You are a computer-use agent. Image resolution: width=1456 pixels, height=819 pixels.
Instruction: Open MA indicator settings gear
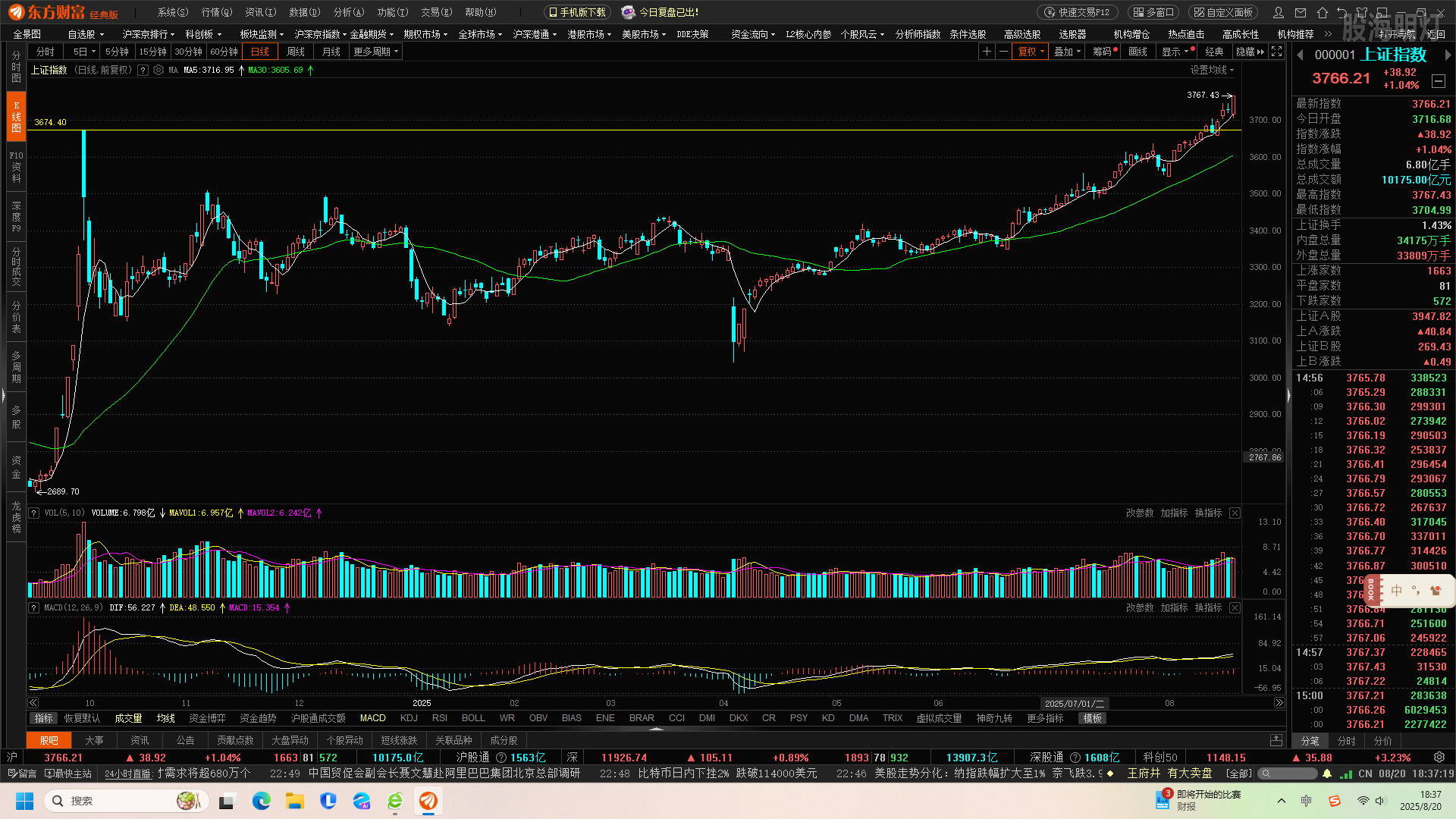coord(158,70)
